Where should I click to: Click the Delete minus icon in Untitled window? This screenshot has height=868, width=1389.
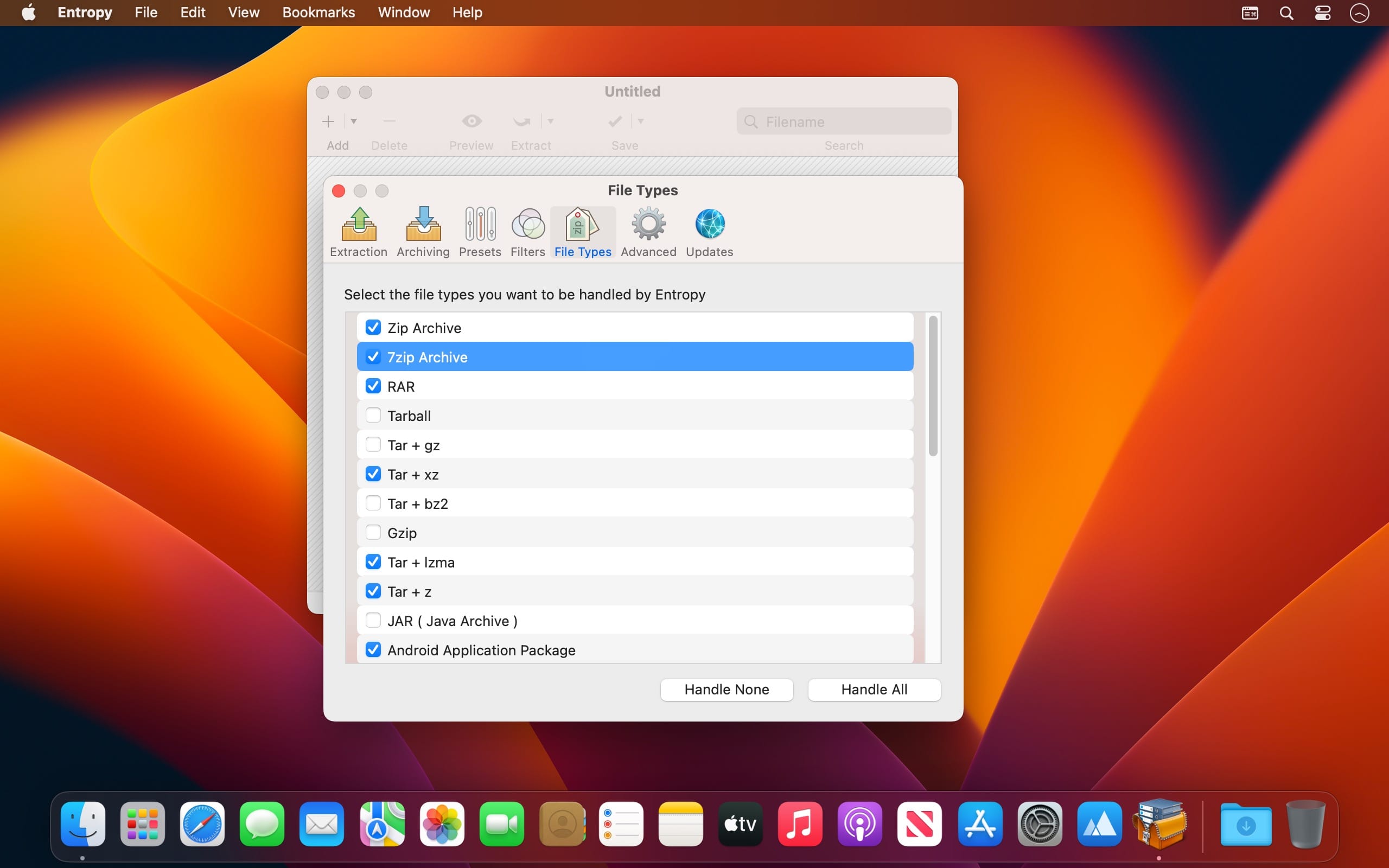pos(389,121)
